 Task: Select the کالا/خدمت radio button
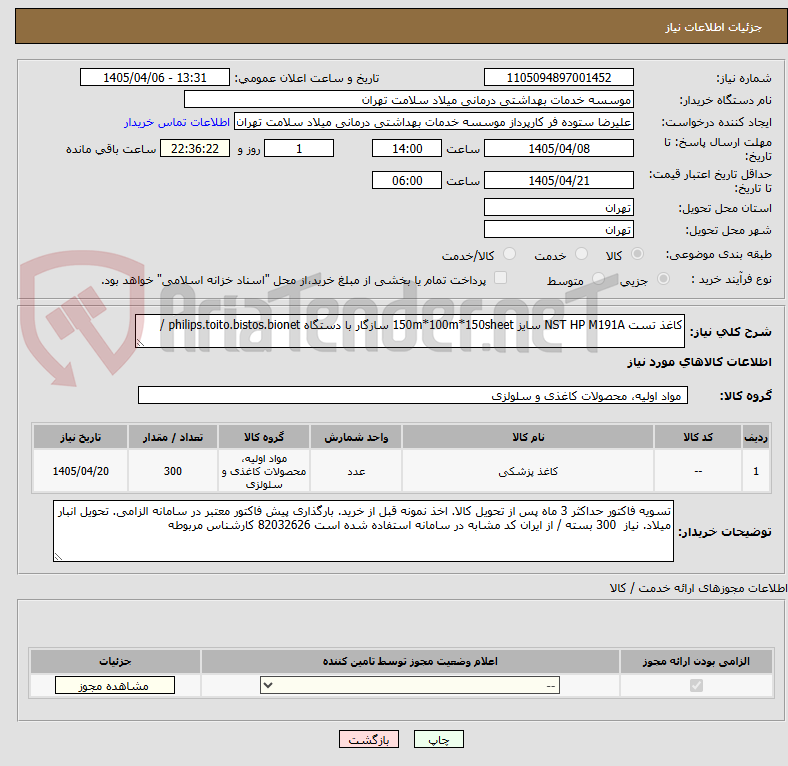(x=510, y=254)
